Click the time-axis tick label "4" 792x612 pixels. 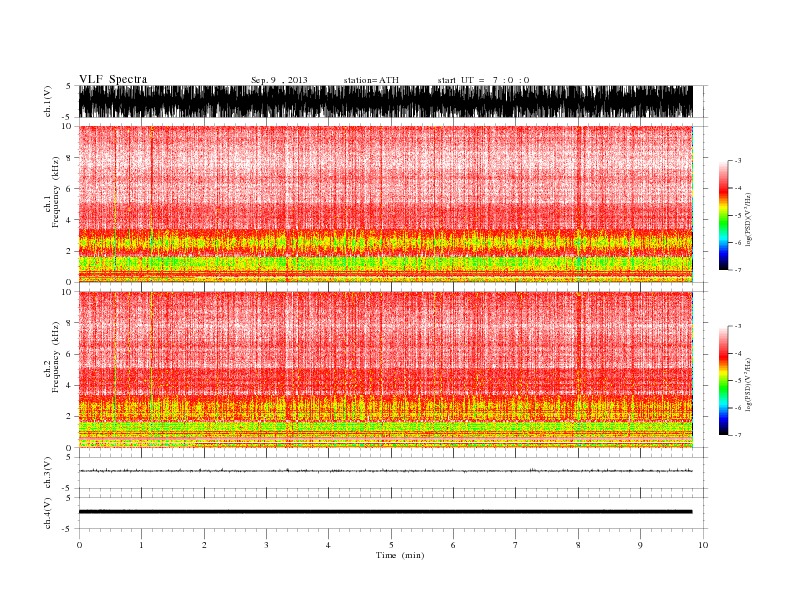[328, 545]
